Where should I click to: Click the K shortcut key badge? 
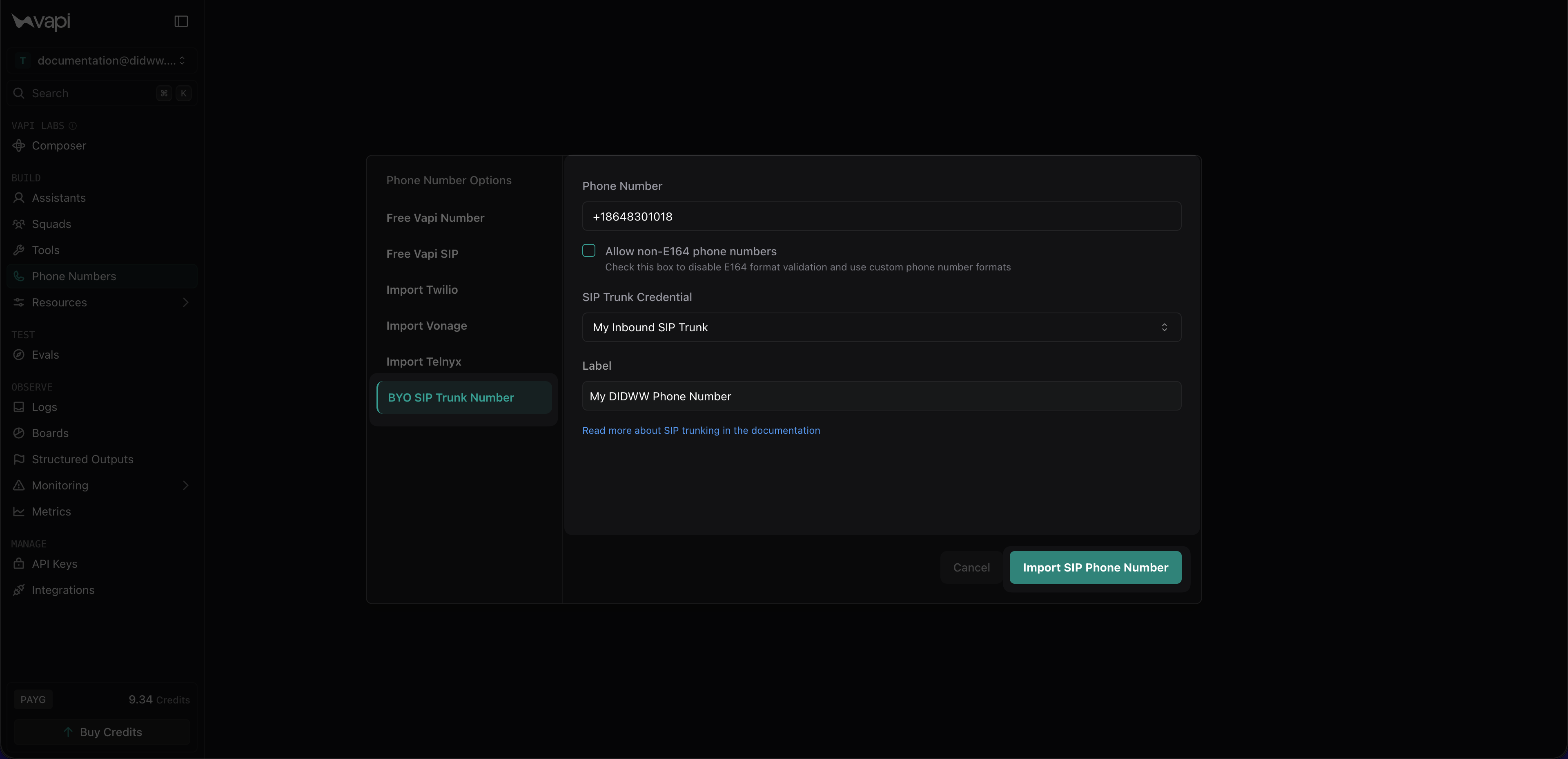[183, 93]
